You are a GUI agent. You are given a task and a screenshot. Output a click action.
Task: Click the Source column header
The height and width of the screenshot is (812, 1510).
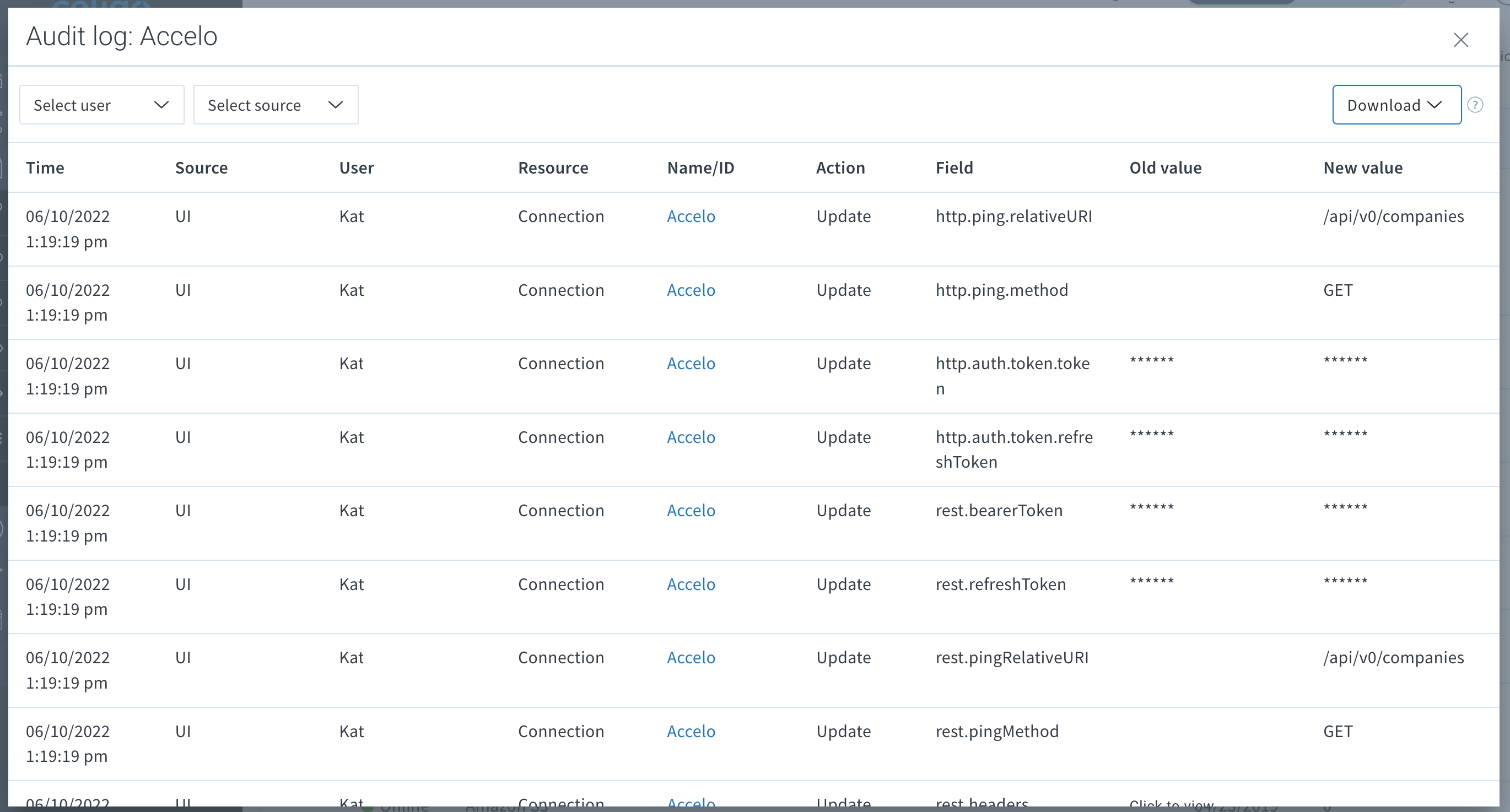[201, 168]
